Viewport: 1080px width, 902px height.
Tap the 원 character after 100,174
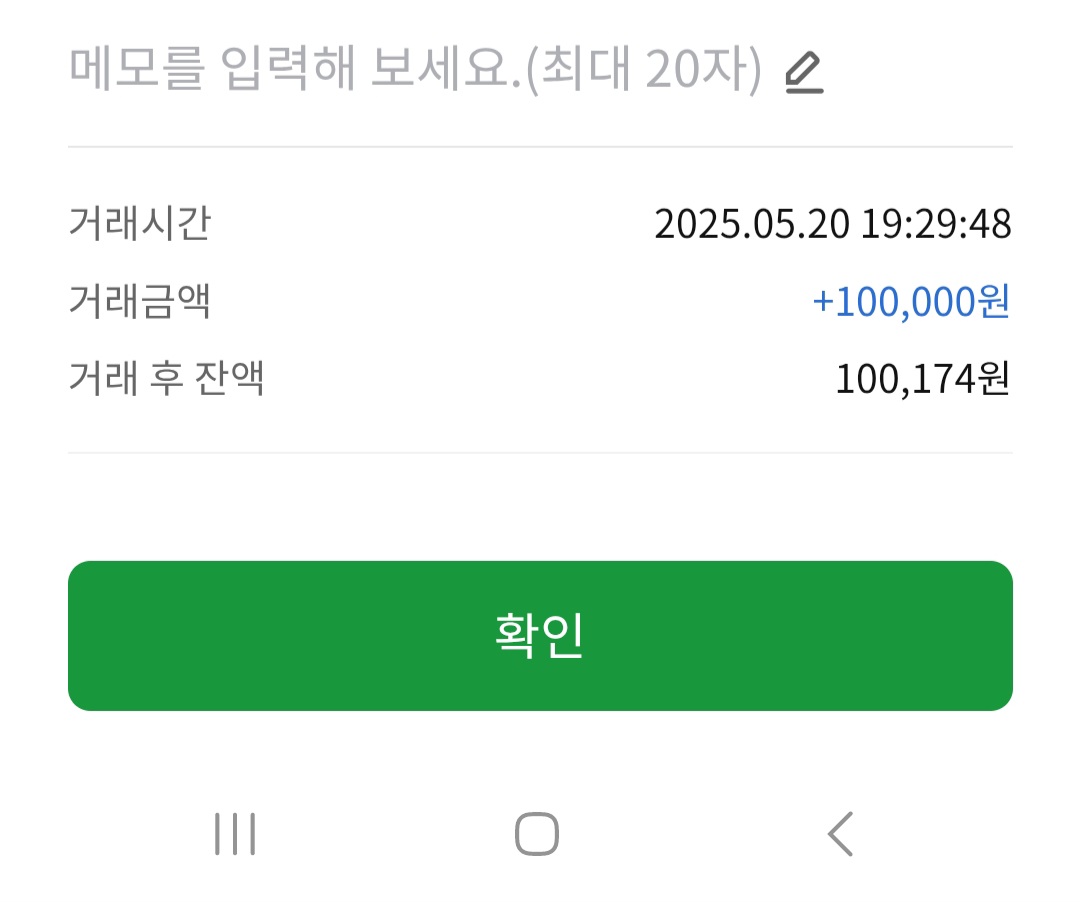(x=993, y=379)
